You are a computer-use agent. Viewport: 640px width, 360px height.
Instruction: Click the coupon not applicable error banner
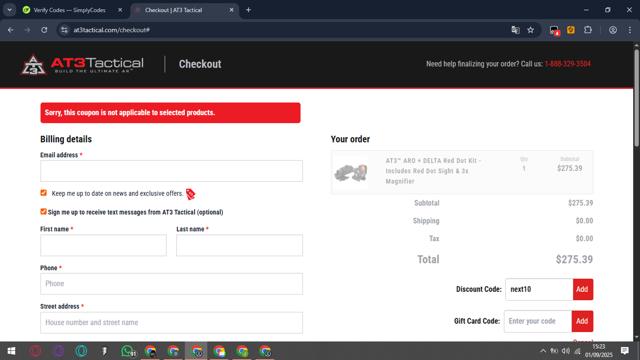coord(170,113)
